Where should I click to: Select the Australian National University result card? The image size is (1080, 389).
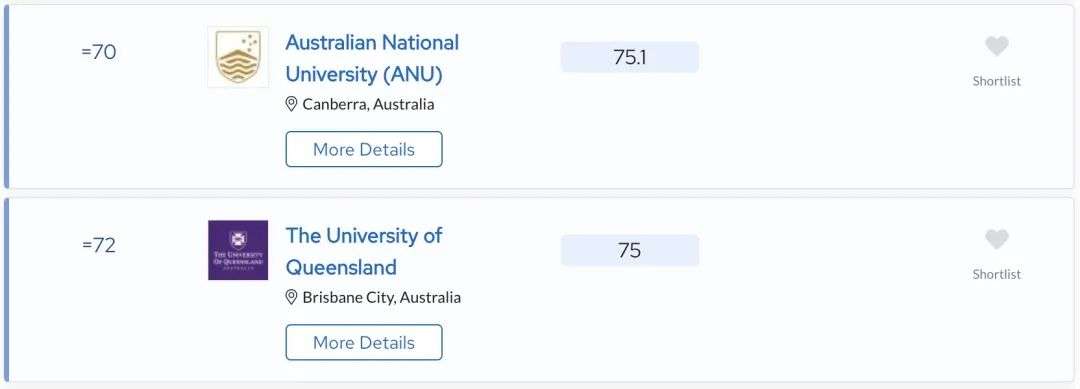click(x=539, y=96)
